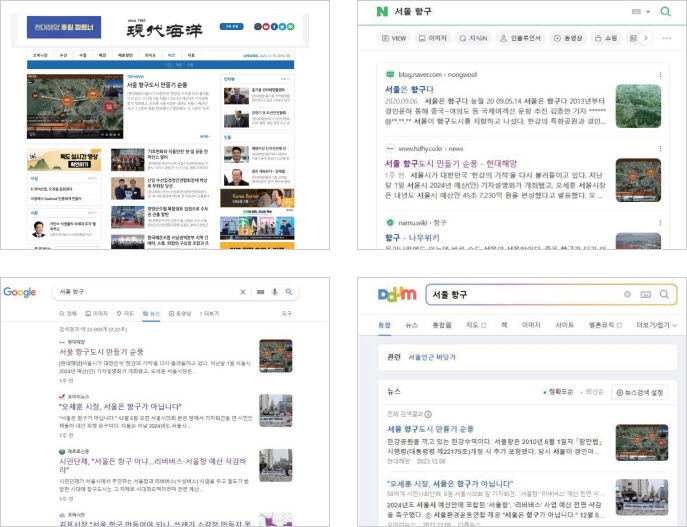
Task: Click the Google search magnifier icon
Action: coord(289,292)
